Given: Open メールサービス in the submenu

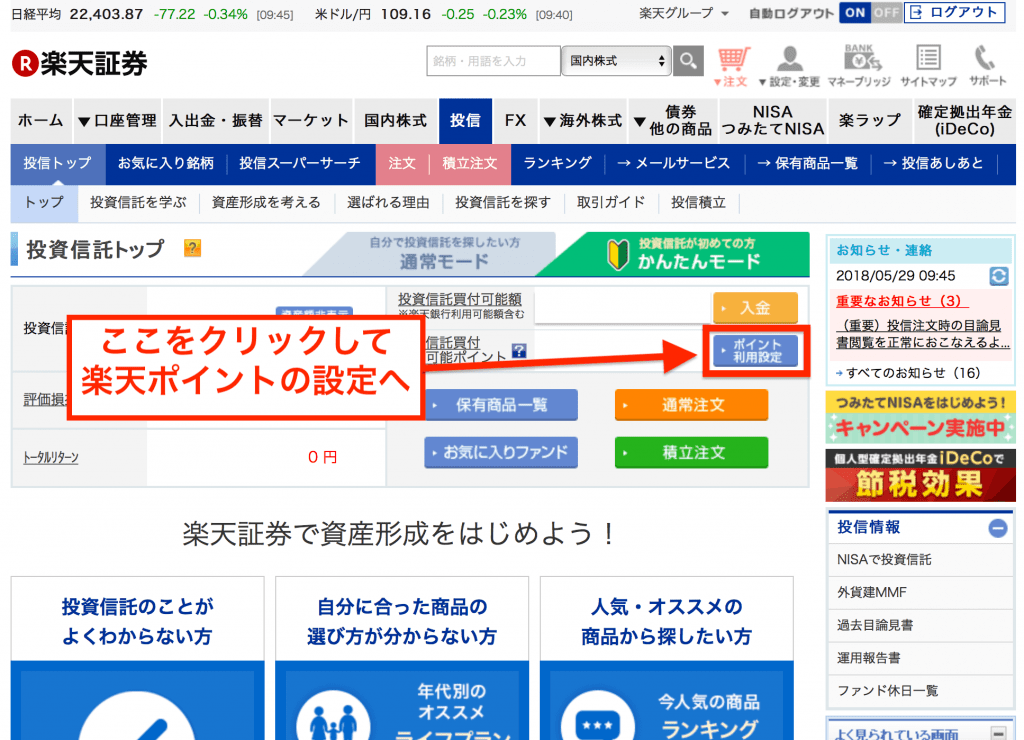Looking at the screenshot, I should tap(673, 163).
